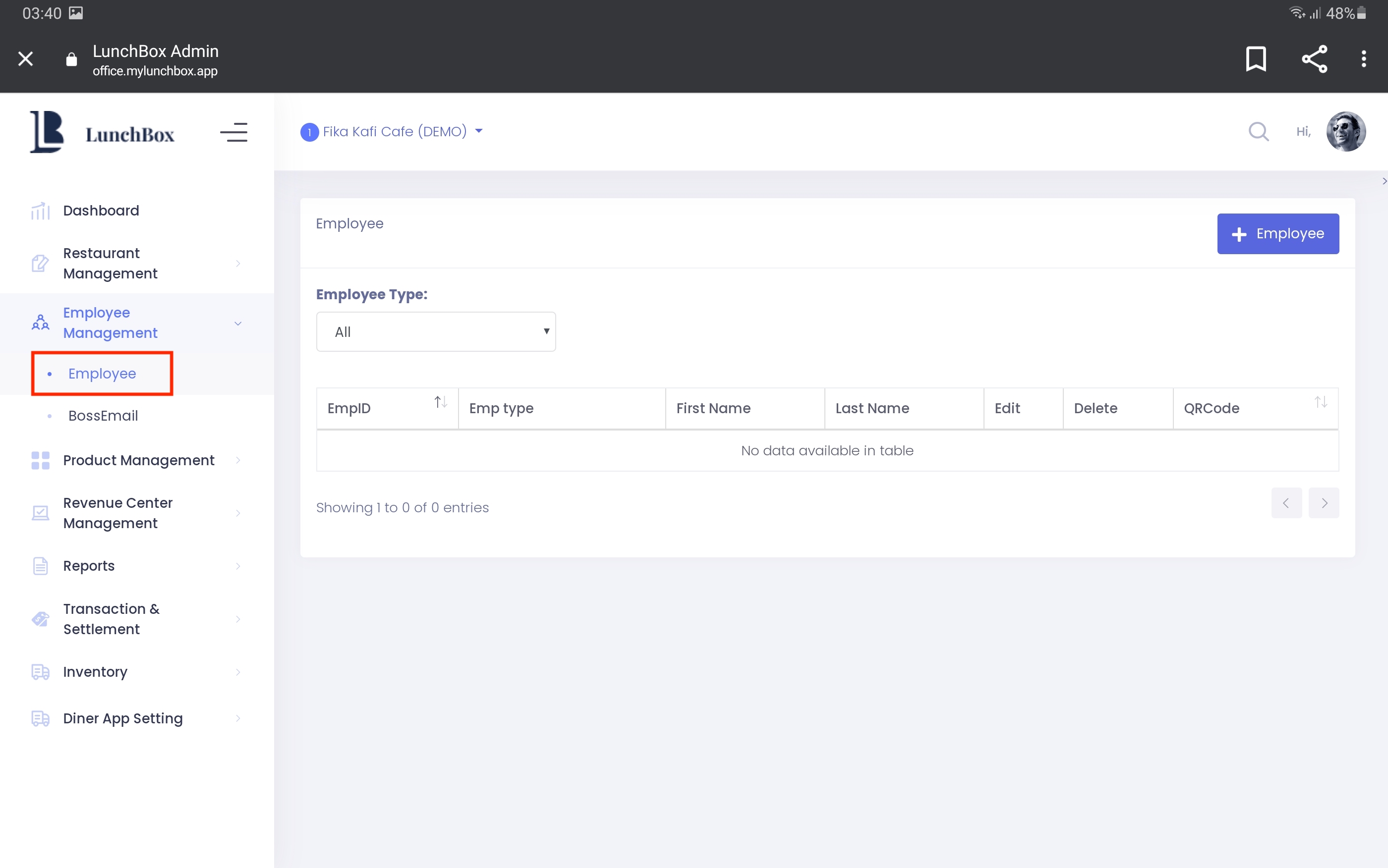Open the Employee Type dropdown

[x=436, y=332]
